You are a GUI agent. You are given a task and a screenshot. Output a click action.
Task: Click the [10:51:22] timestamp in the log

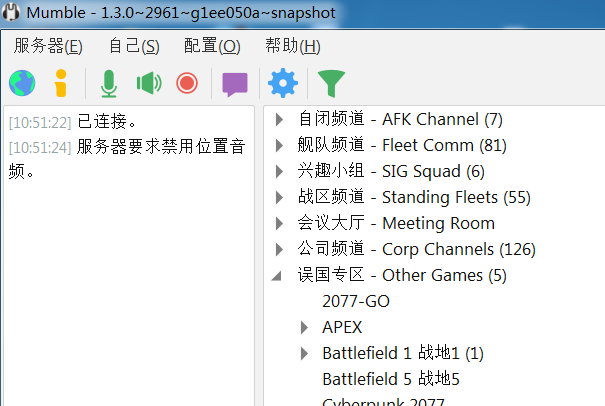[40, 123]
